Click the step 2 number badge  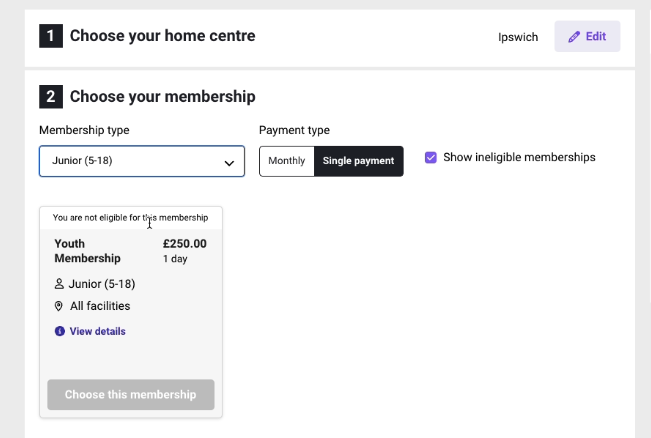point(51,97)
